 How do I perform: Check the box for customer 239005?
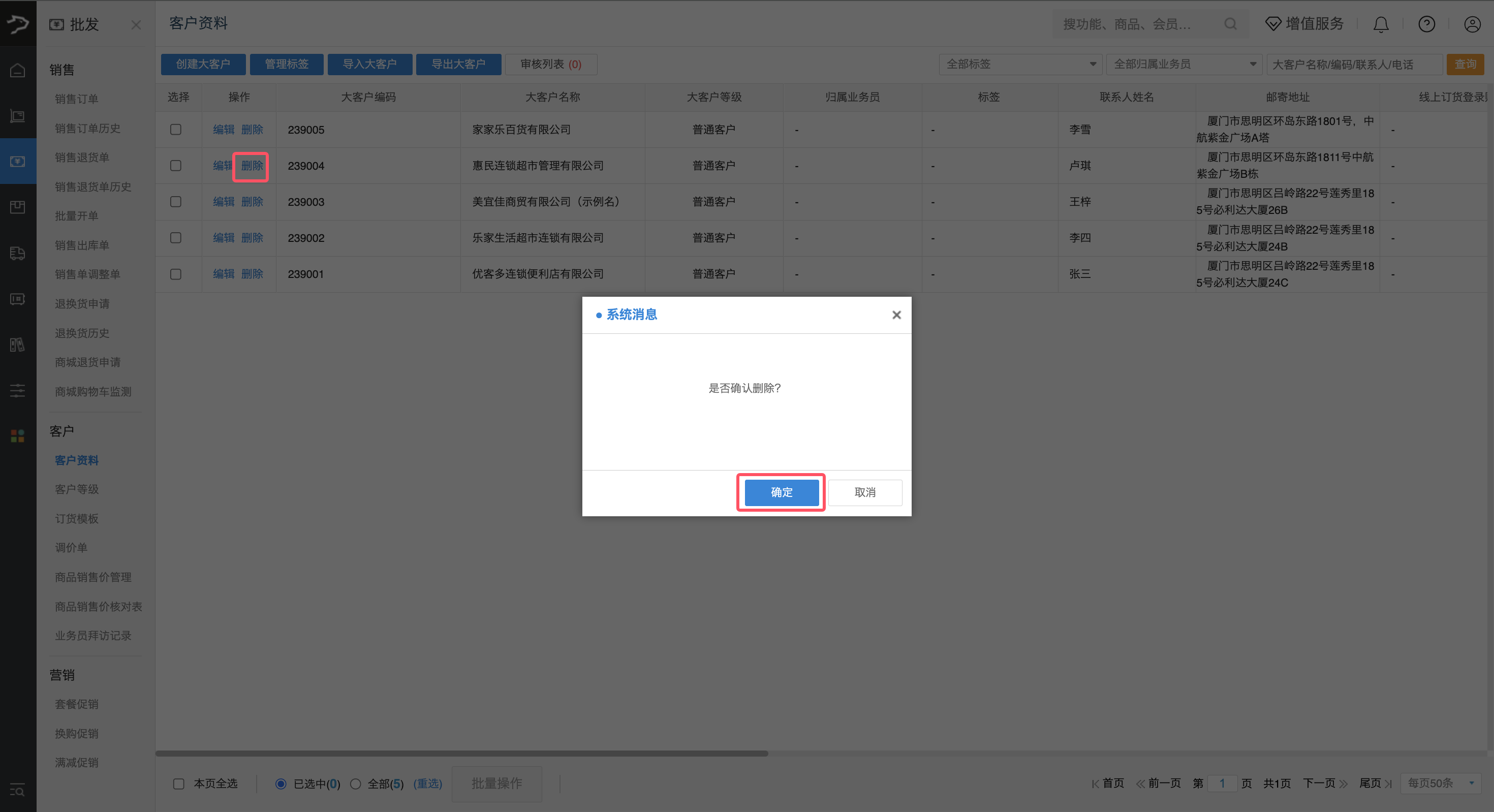pyautogui.click(x=176, y=130)
